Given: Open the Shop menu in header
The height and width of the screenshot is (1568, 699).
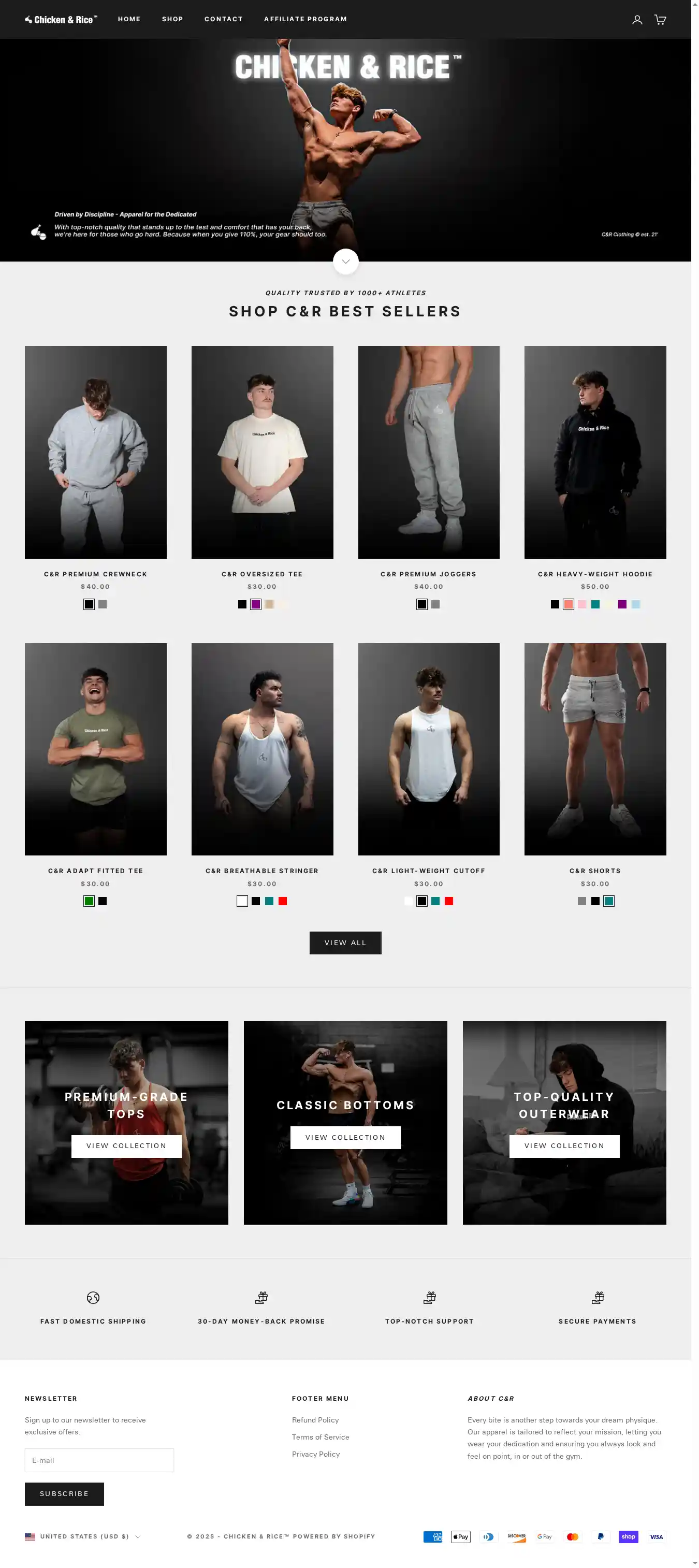Looking at the screenshot, I should (172, 20).
